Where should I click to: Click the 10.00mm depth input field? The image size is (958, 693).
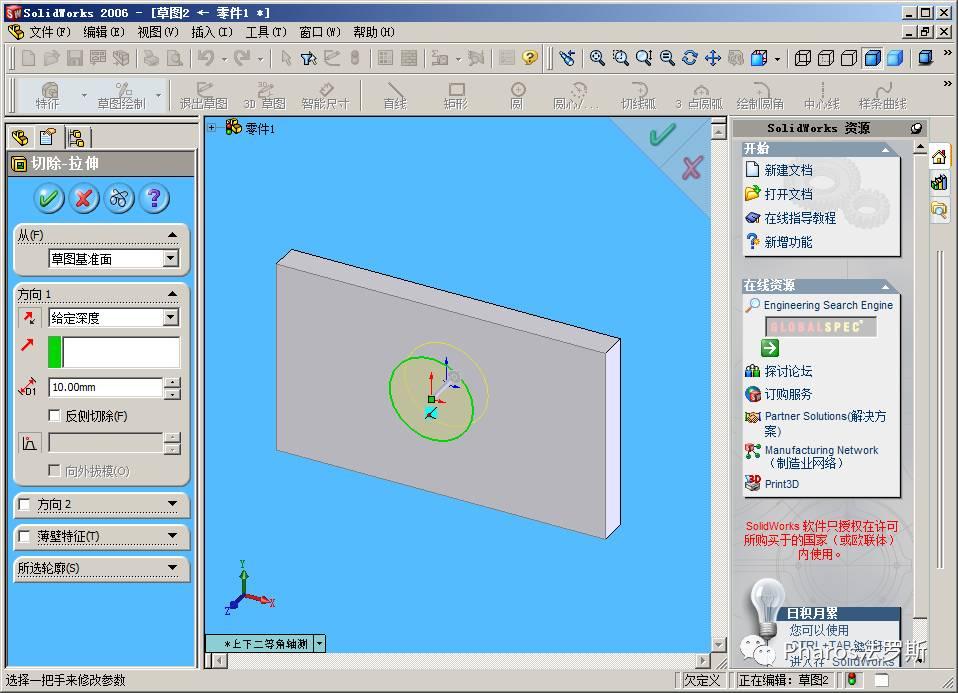(105, 387)
